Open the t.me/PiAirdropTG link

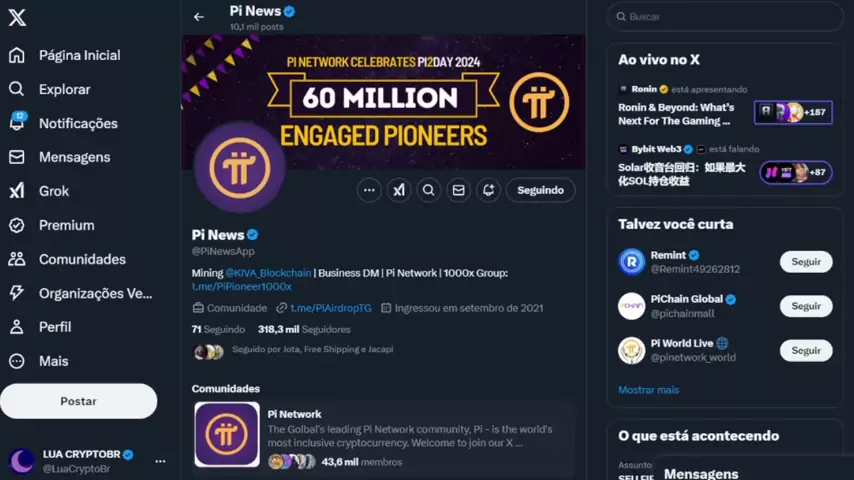pyautogui.click(x=331, y=308)
